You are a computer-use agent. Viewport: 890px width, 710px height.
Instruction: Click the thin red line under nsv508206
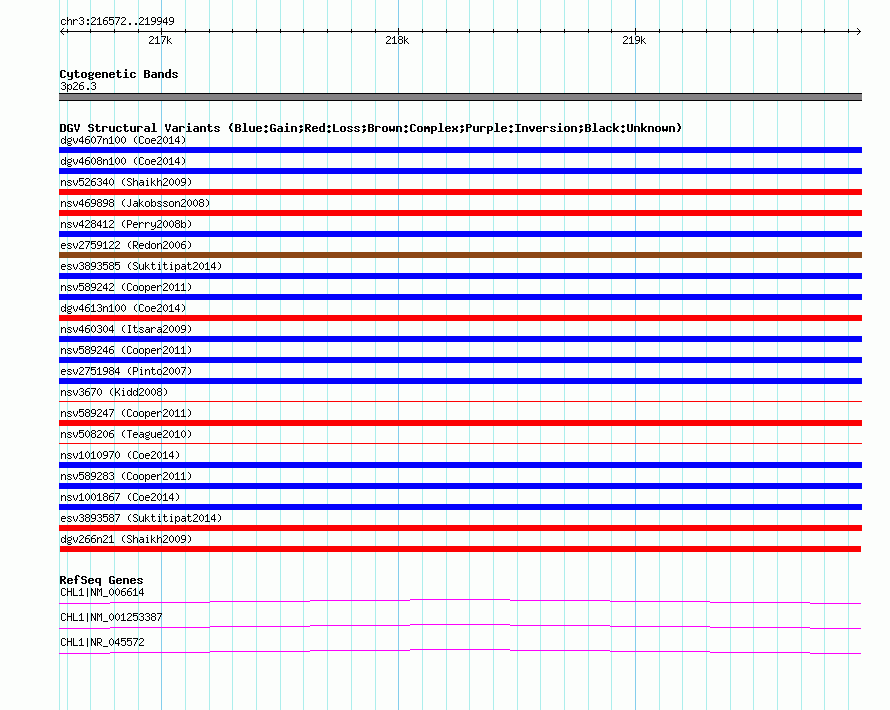tap(460, 443)
